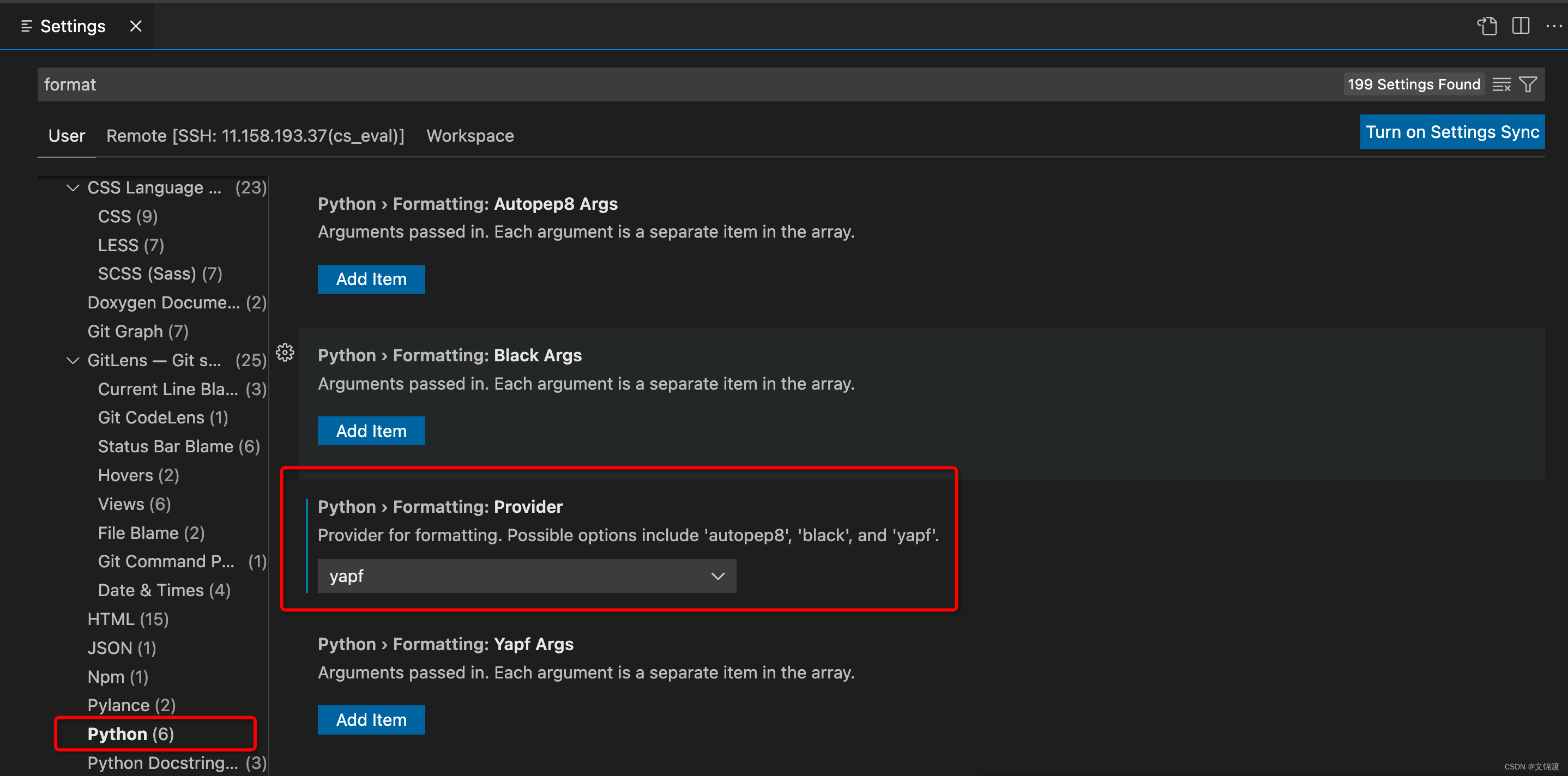Select the User settings tab

[x=67, y=136]
